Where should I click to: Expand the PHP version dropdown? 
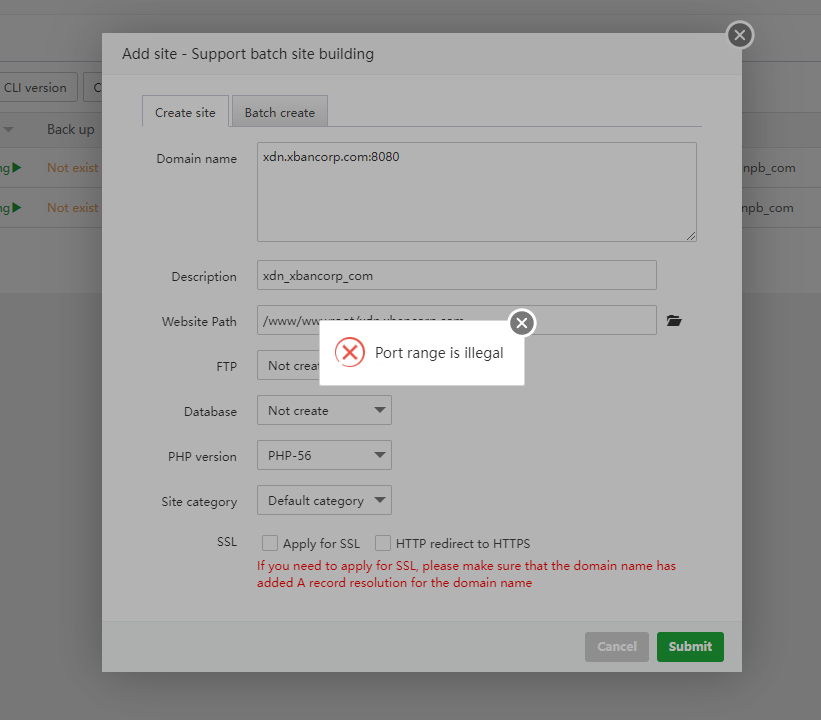[324, 455]
